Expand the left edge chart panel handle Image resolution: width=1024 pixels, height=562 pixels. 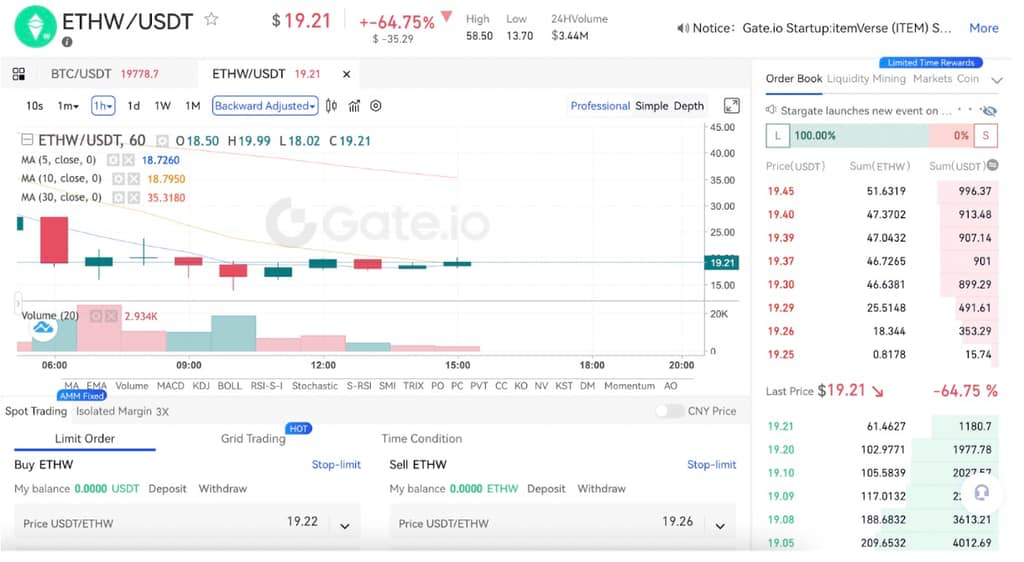click(x=18, y=302)
